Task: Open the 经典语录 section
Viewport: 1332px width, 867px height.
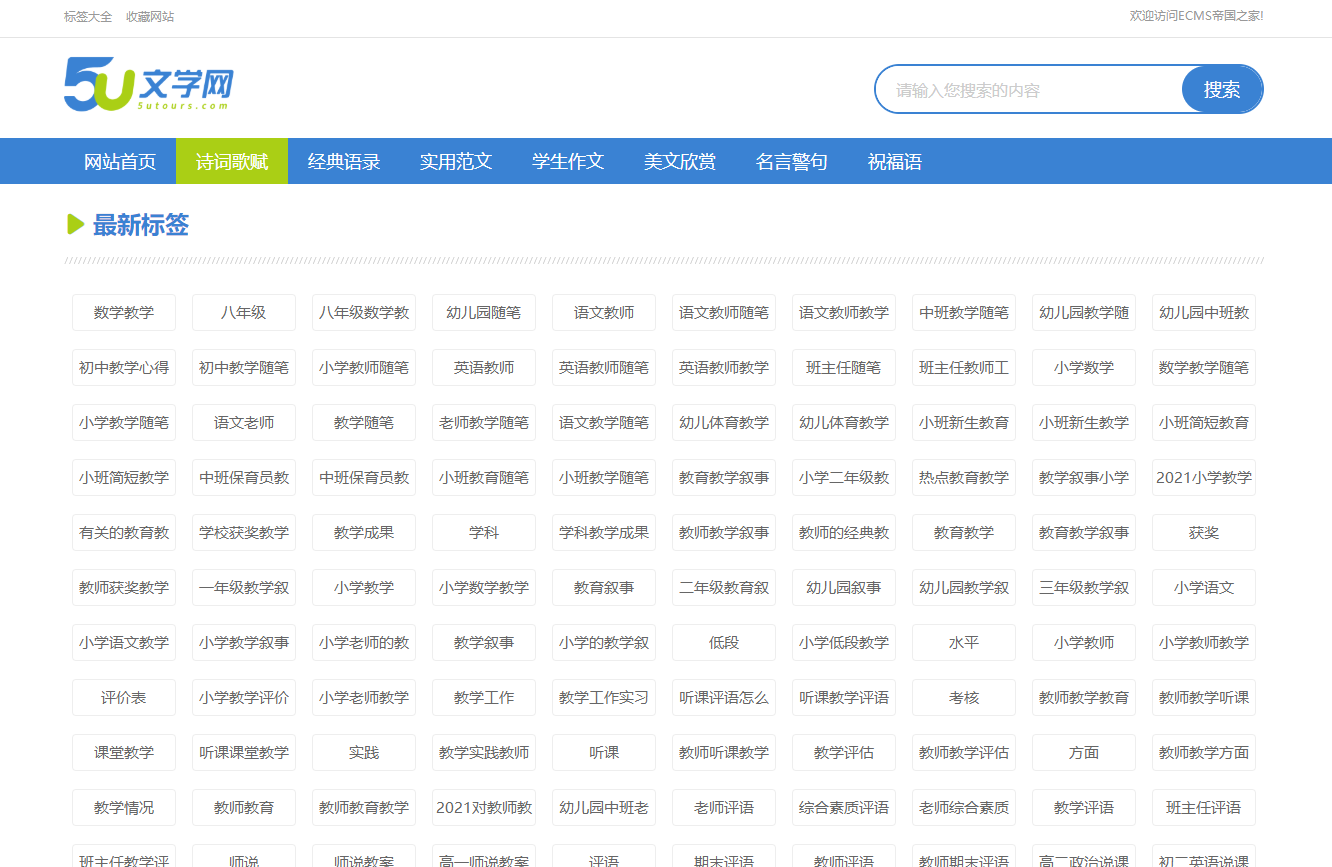Action: 344,161
